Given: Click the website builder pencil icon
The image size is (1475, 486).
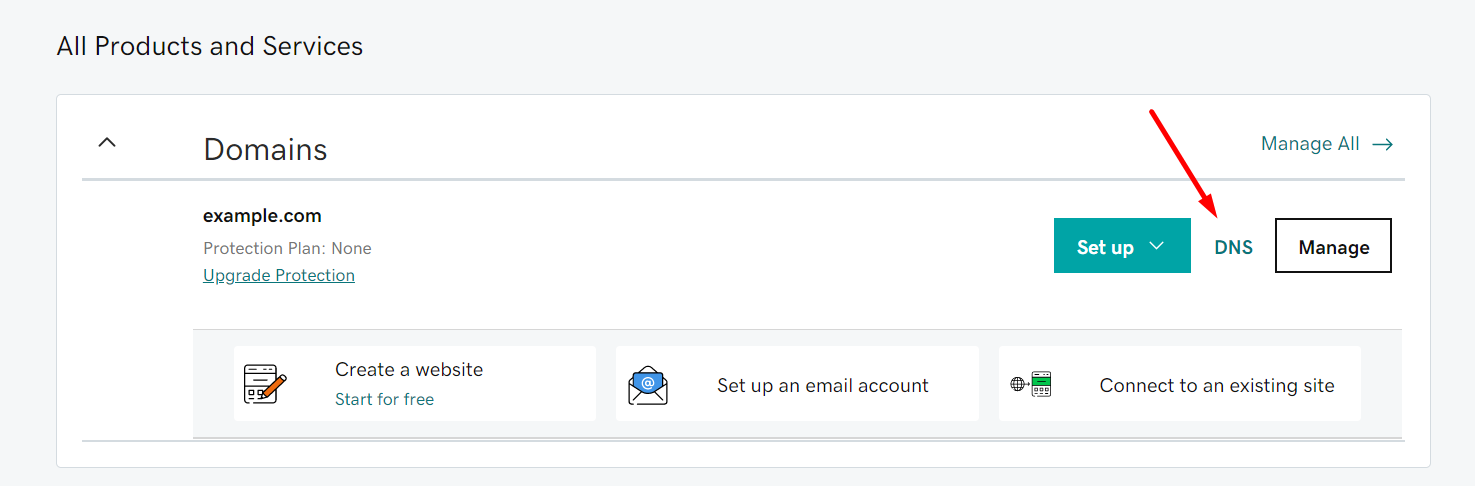Looking at the screenshot, I should point(265,384).
